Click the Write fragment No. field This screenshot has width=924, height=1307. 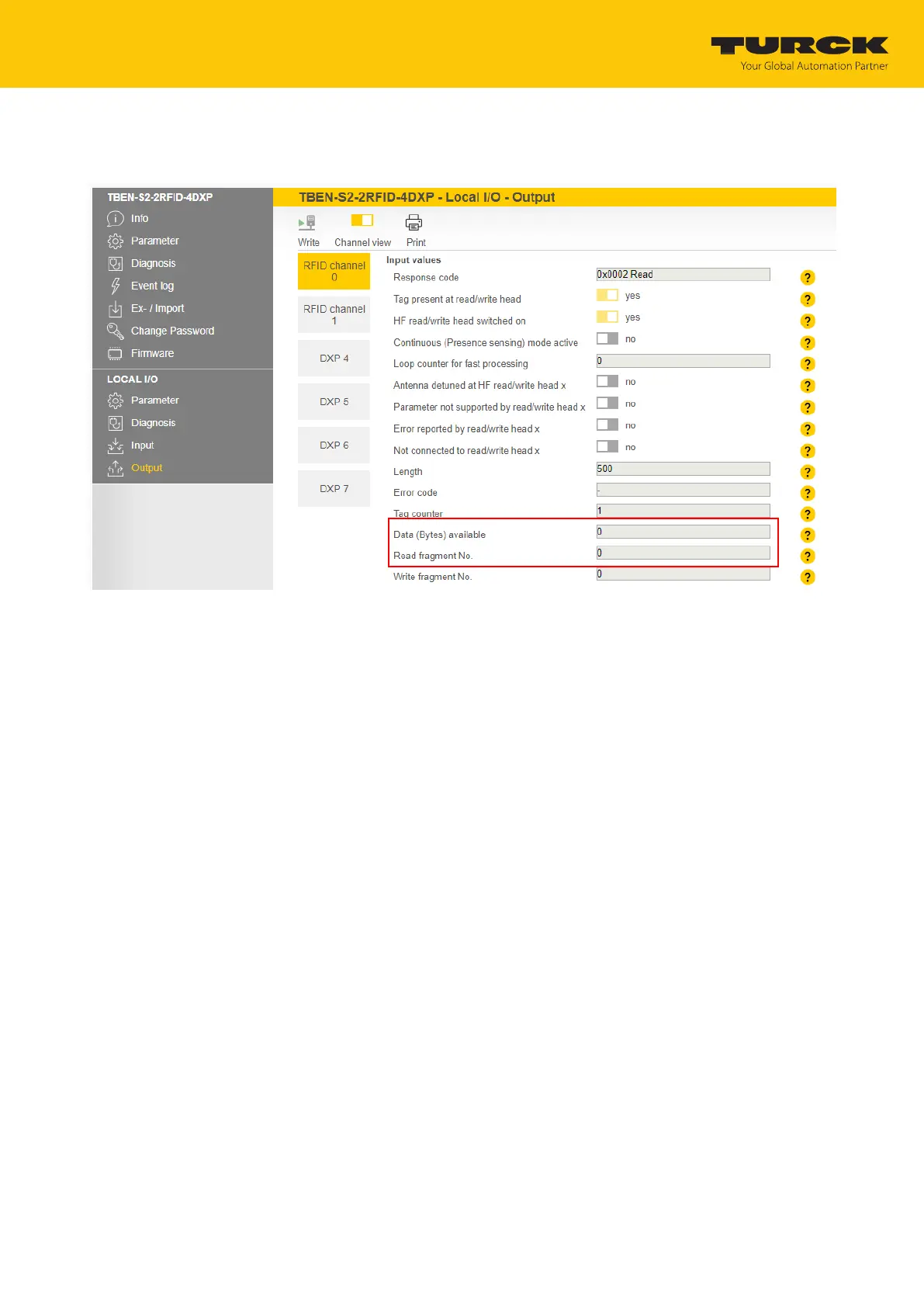point(683,574)
